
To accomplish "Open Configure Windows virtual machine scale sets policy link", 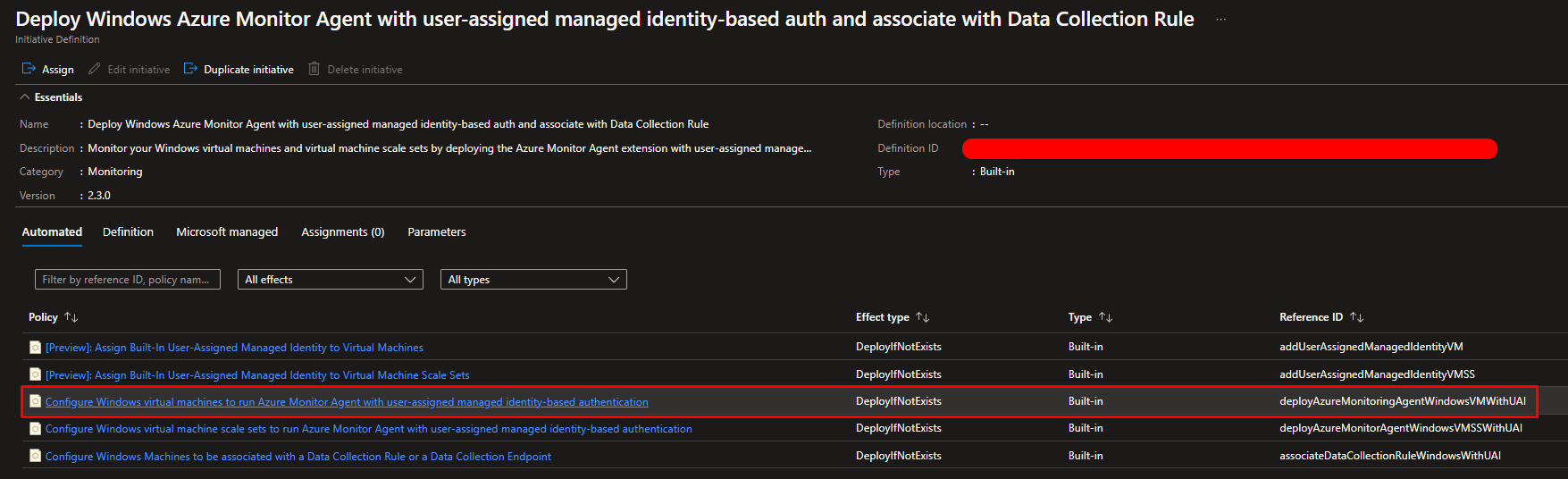I will pyautogui.click(x=368, y=429).
